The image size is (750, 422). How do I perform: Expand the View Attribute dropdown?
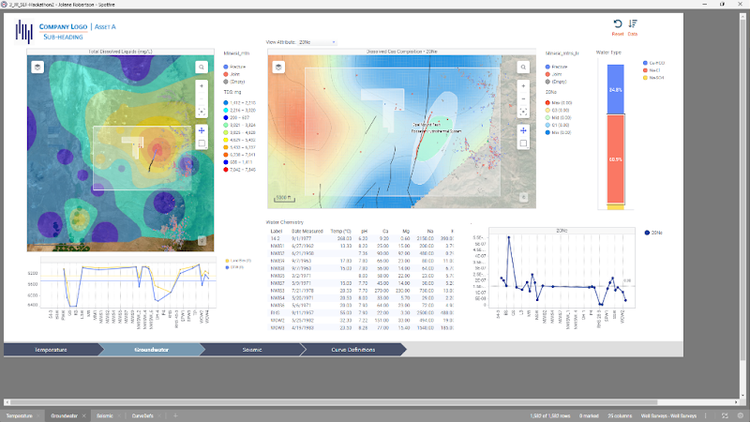click(317, 42)
